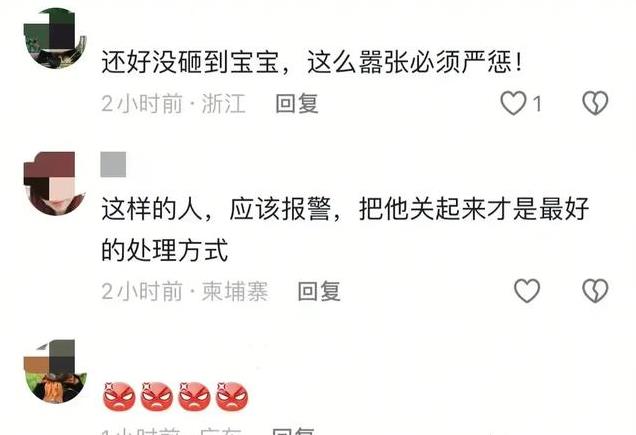Open the 柬埔寨 commenter's avatar

[55, 183]
